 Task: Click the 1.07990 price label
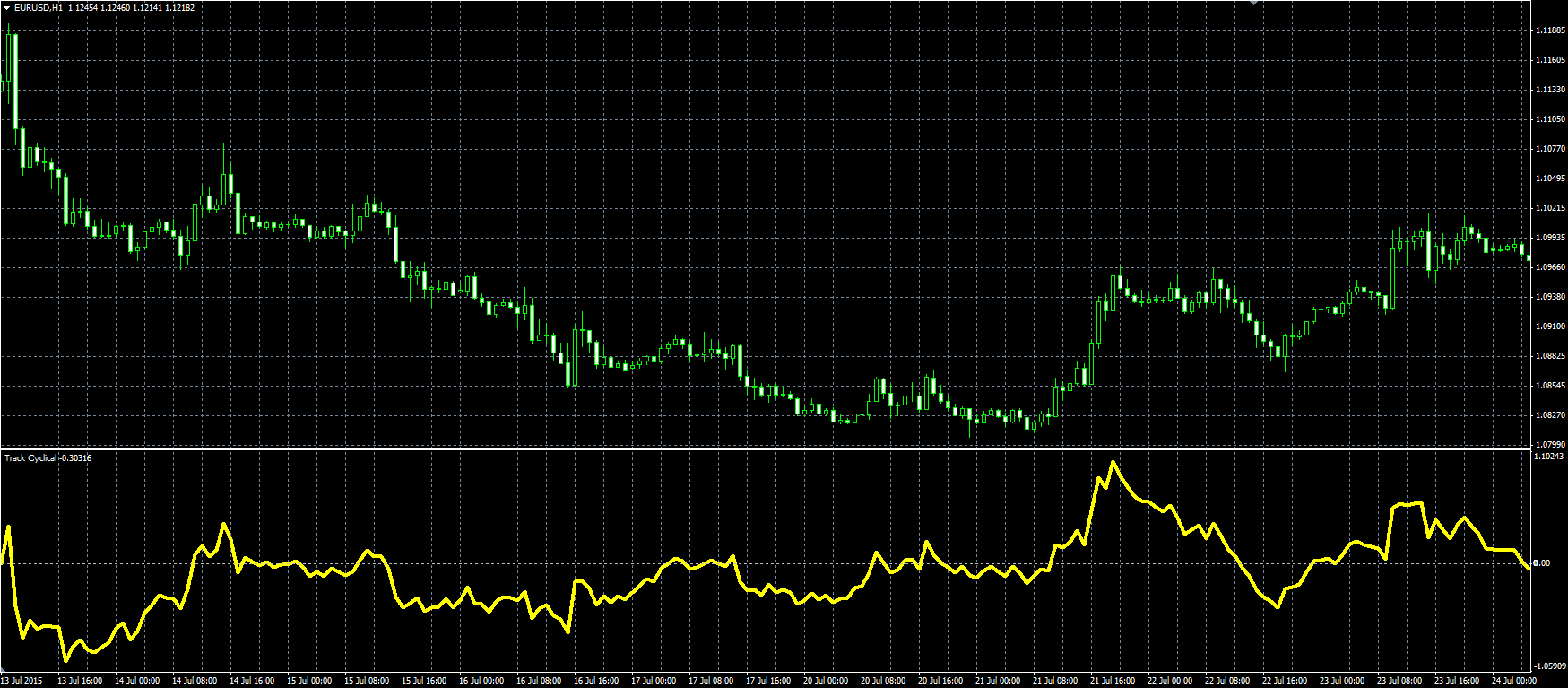pyautogui.click(x=1550, y=444)
